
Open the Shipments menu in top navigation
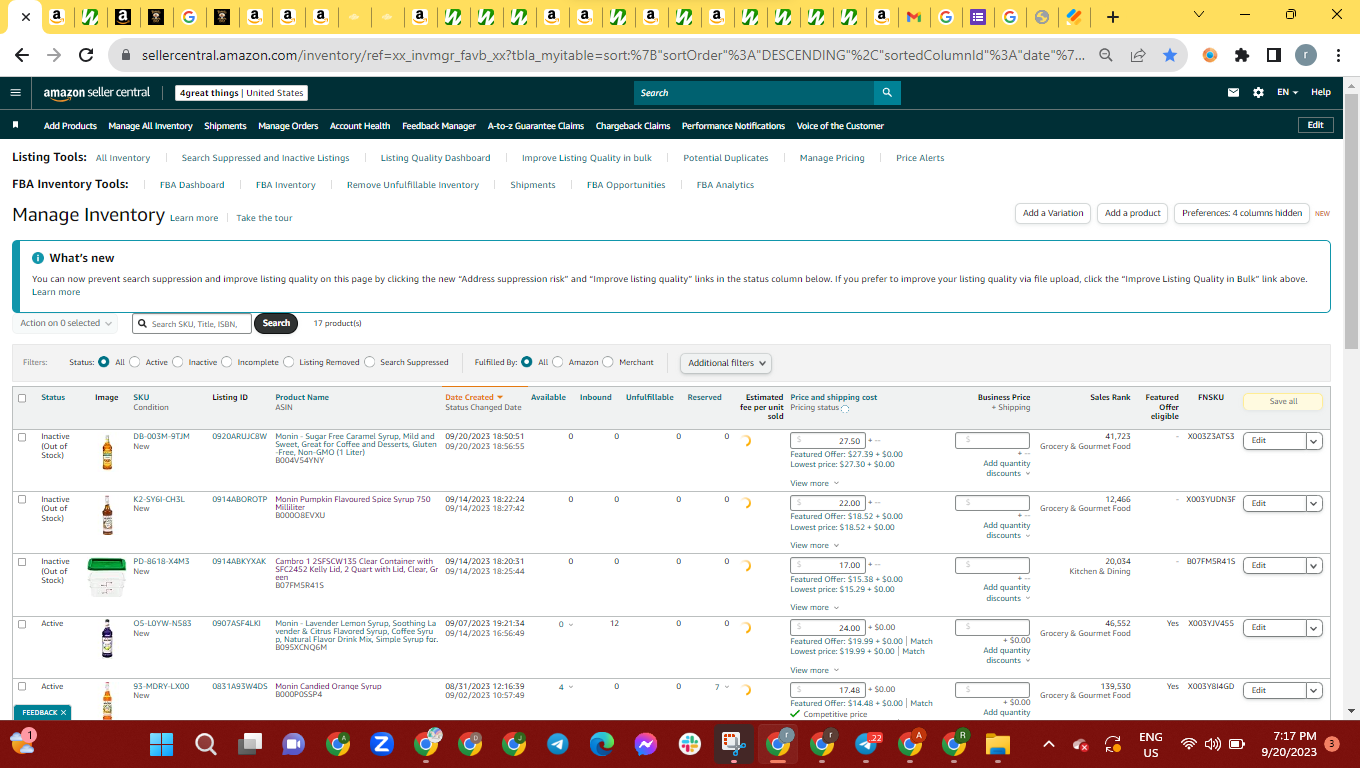225,126
